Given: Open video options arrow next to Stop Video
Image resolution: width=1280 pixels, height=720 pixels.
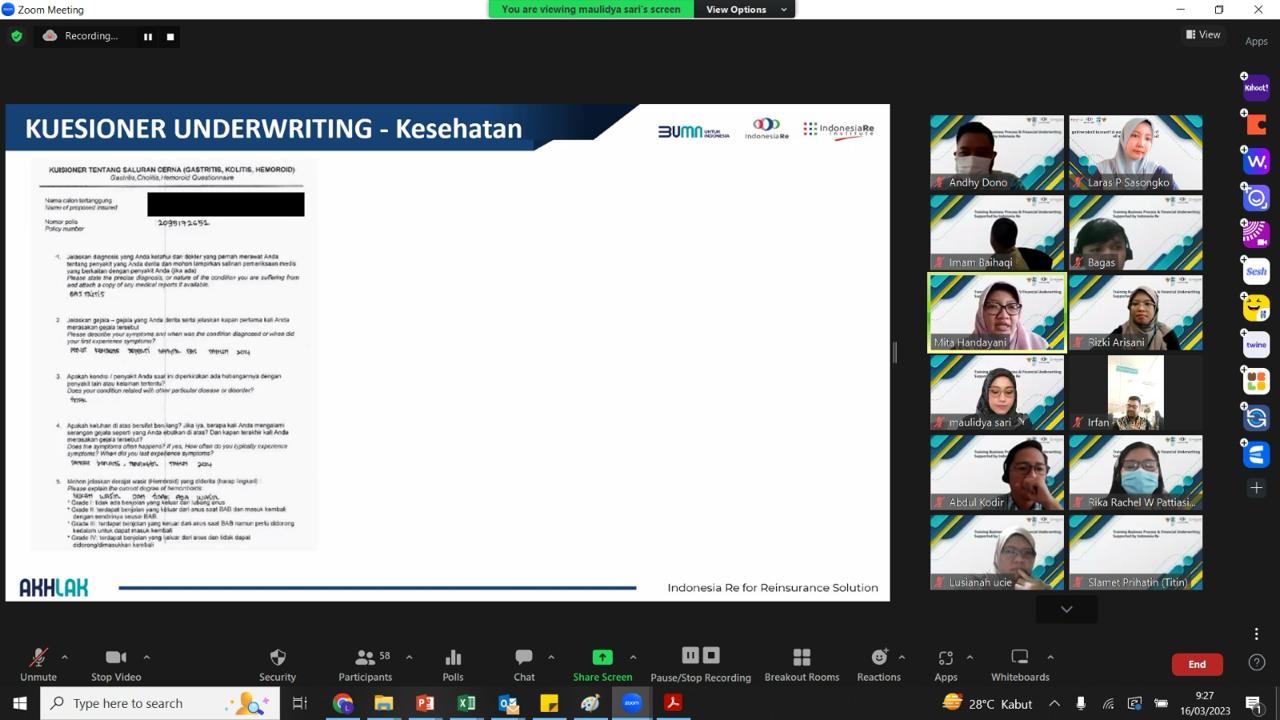Looking at the screenshot, I should [x=146, y=657].
